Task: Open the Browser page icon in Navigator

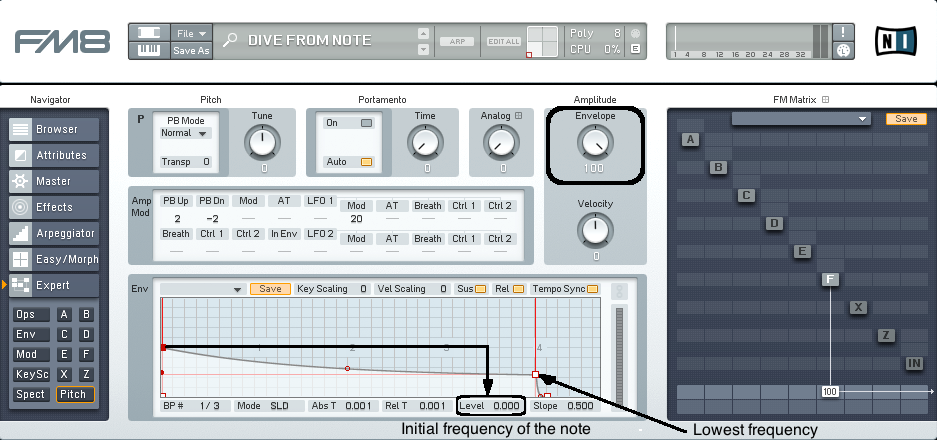Action: [x=21, y=129]
